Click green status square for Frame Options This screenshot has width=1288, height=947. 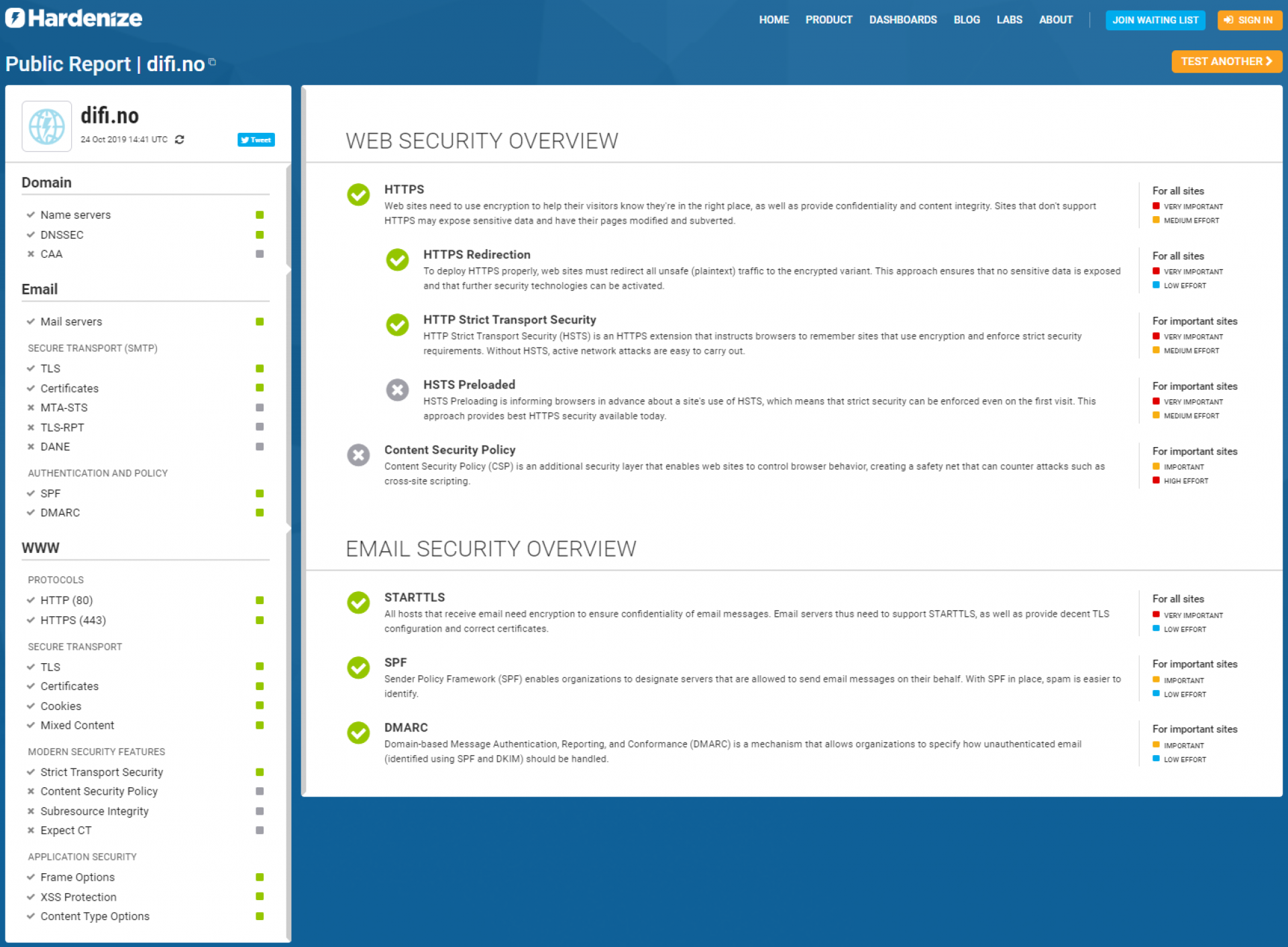click(x=260, y=877)
